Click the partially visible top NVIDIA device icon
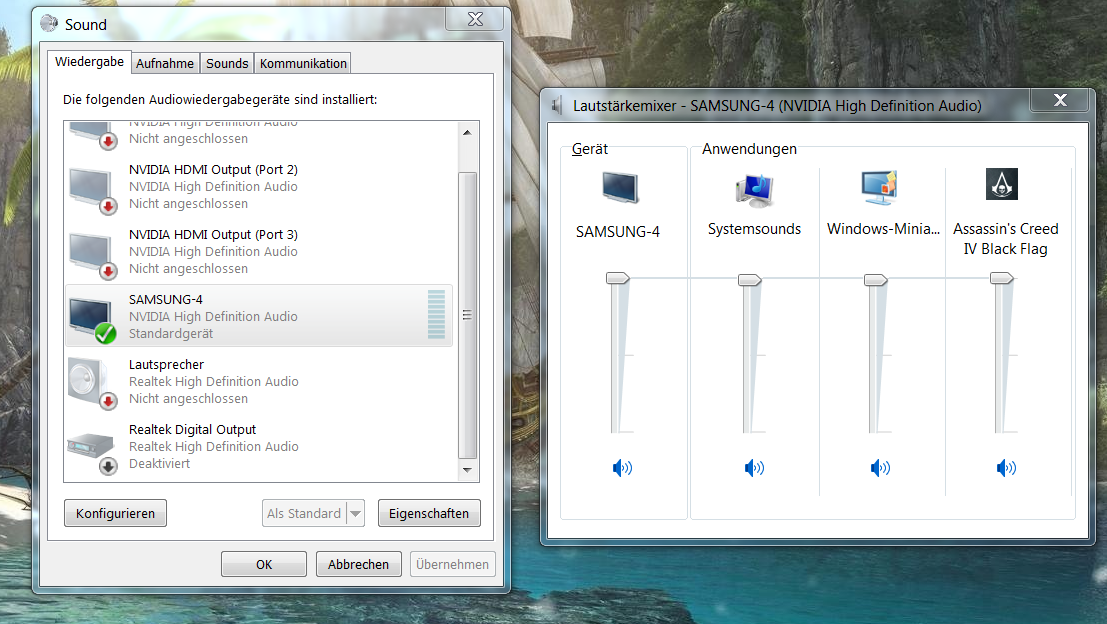 pos(92,135)
